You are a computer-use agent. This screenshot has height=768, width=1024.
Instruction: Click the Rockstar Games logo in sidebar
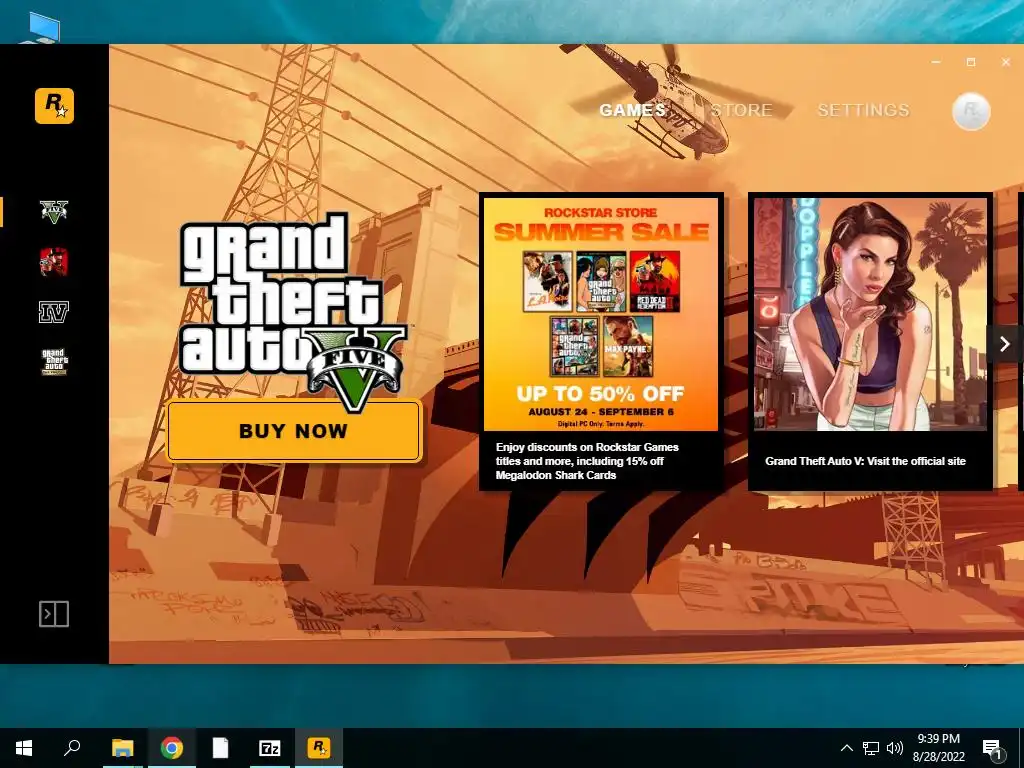tap(54, 106)
